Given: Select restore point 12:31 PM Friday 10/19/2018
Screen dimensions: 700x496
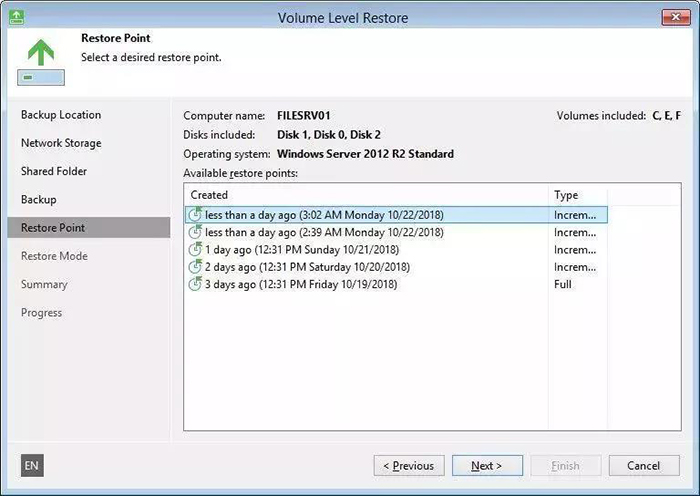Looking at the screenshot, I should click(x=396, y=284).
